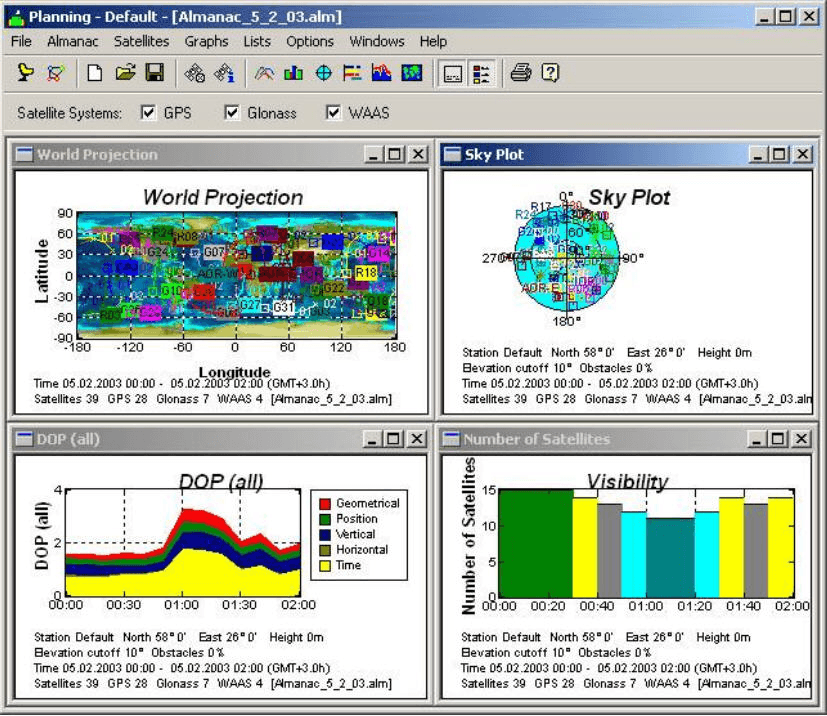The height and width of the screenshot is (716, 827).
Task: Uncheck the GPS satellite system checkbox
Action: click(149, 113)
